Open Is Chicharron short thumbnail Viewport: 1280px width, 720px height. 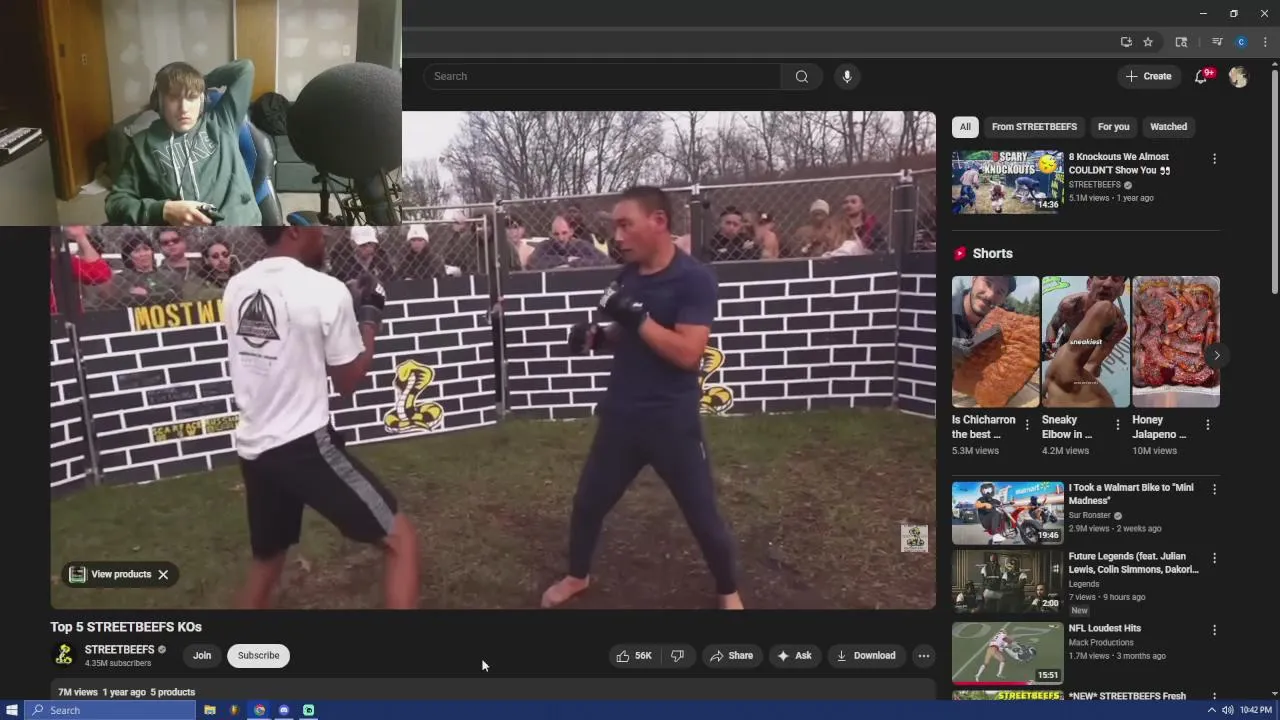tap(995, 342)
